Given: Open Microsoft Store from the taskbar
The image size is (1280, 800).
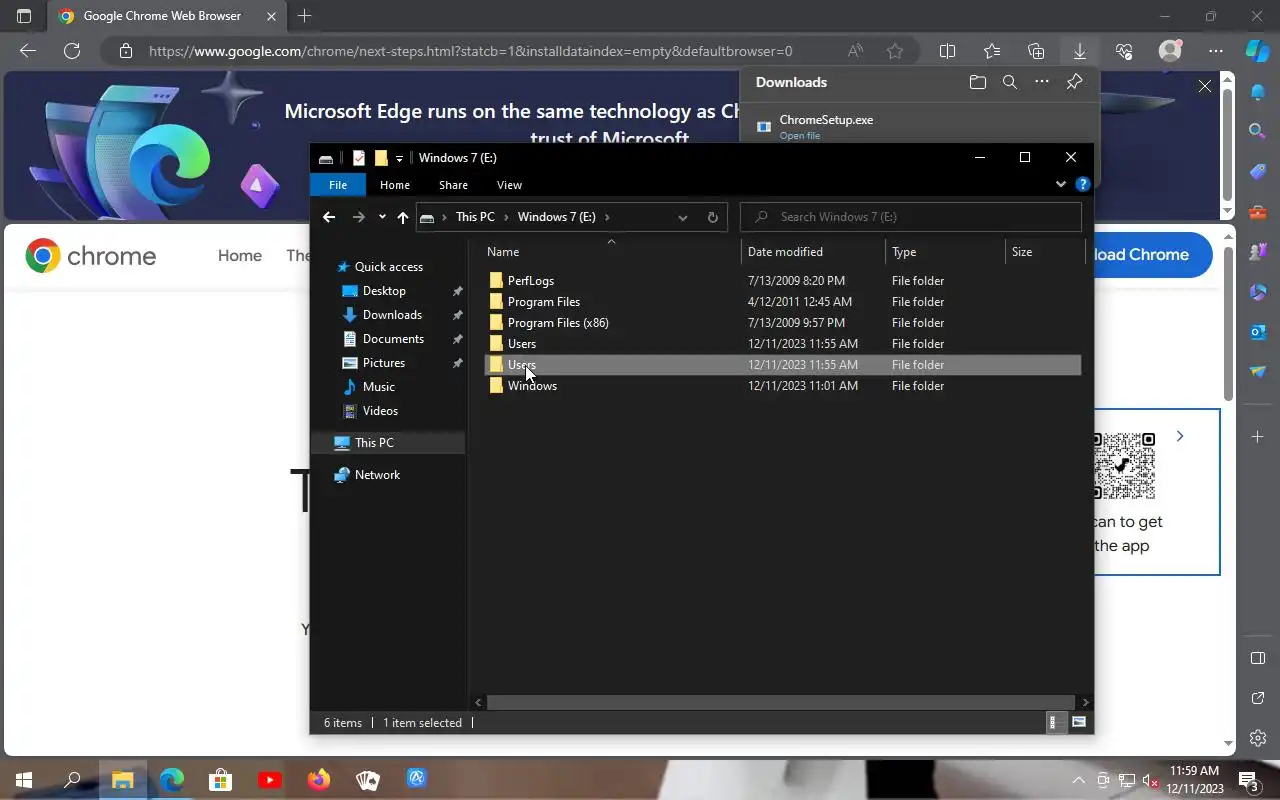Looking at the screenshot, I should click(220, 779).
